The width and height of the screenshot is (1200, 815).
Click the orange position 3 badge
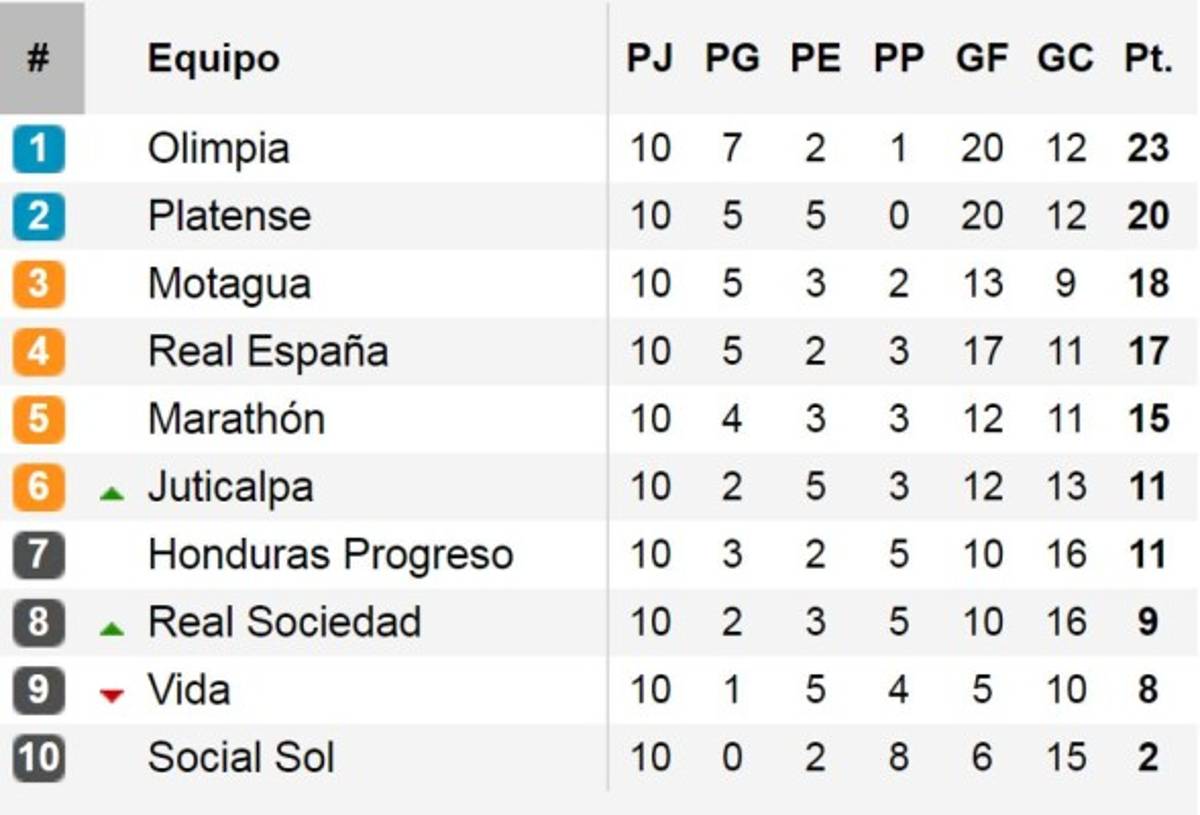coord(38,284)
